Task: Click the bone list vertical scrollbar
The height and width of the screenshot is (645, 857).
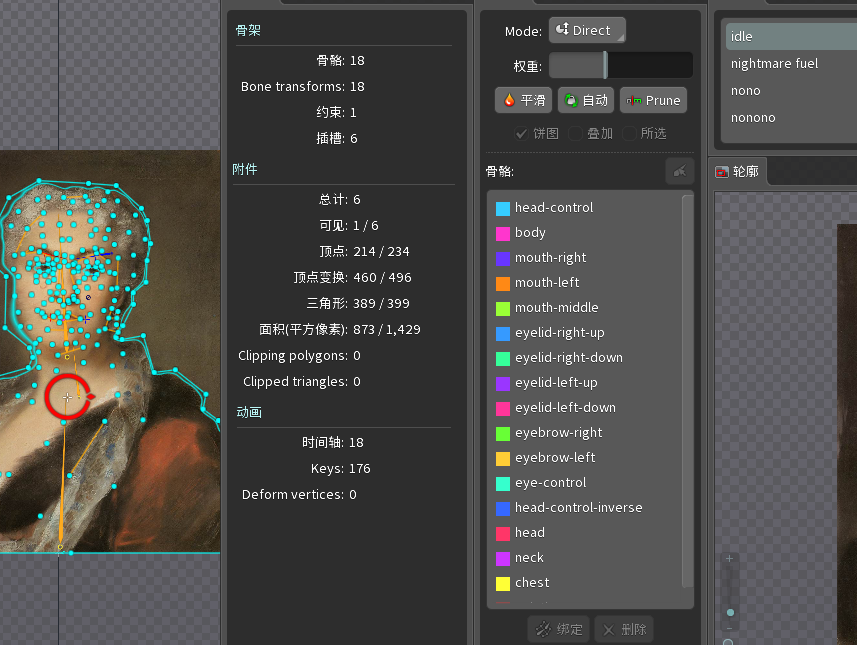Action: tap(688, 391)
